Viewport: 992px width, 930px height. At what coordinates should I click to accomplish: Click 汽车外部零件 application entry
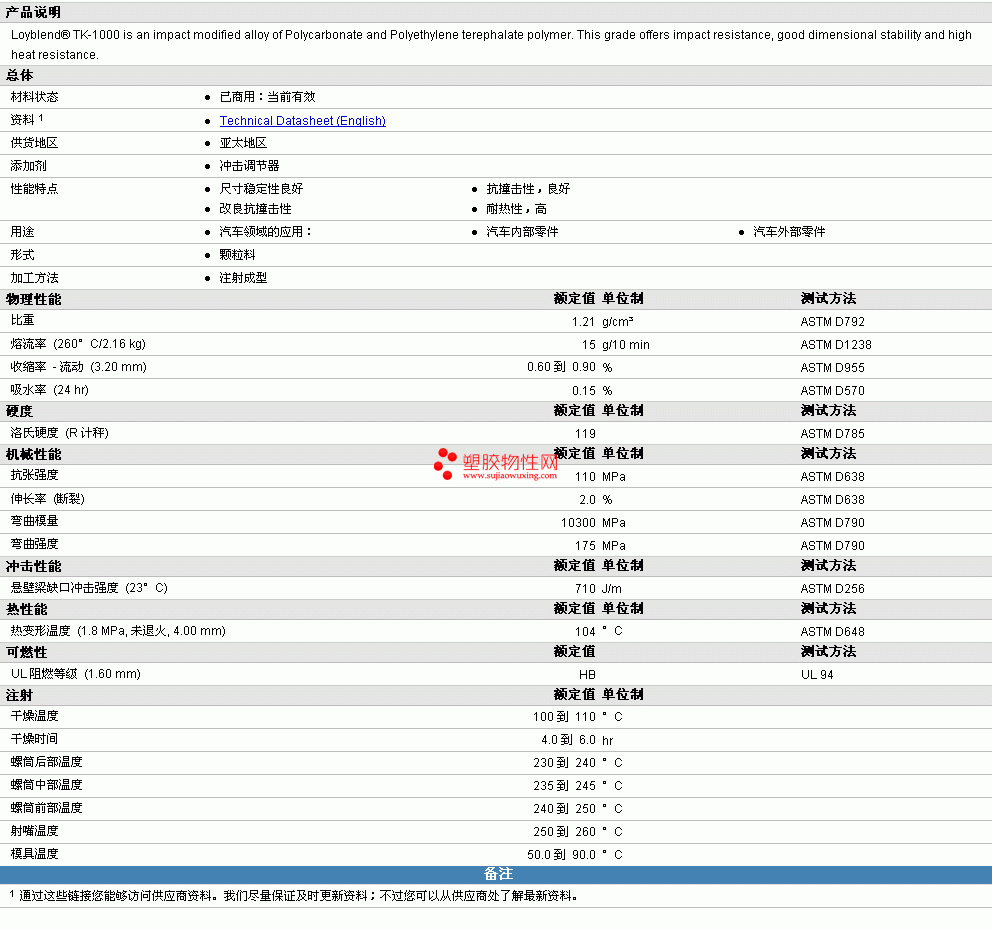789,232
